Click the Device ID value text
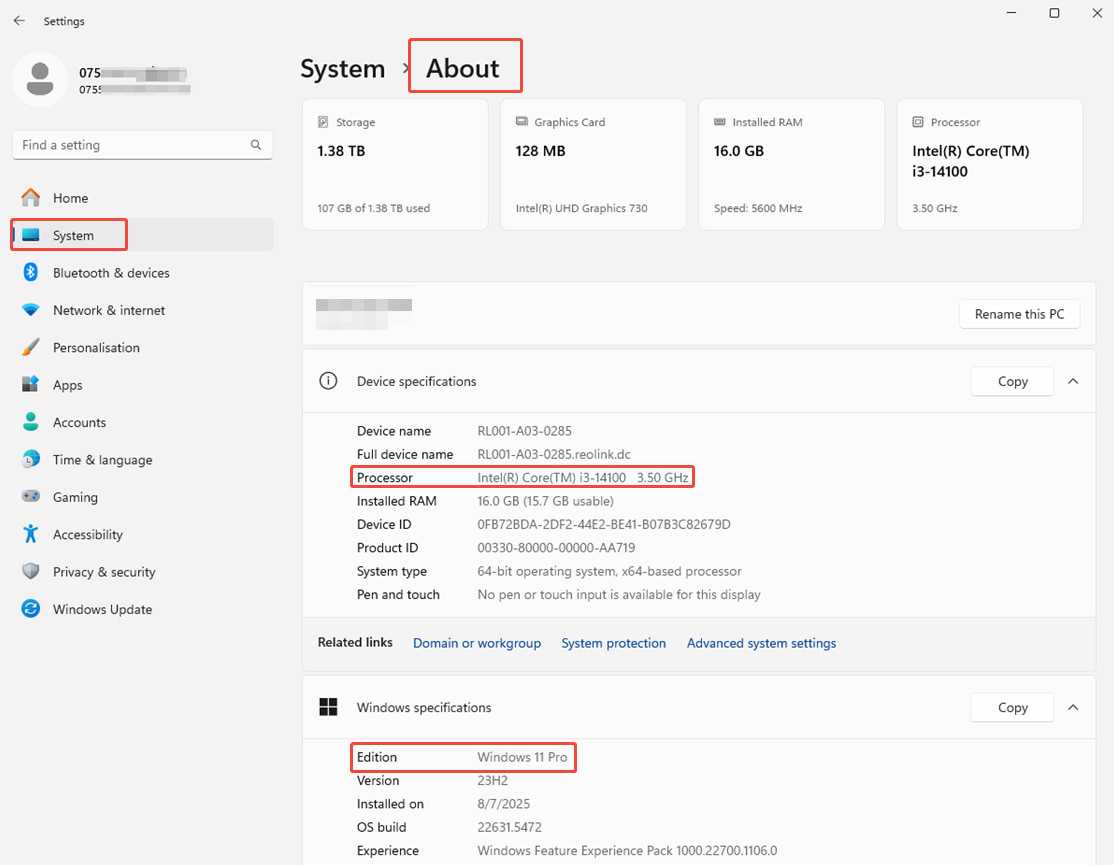The height and width of the screenshot is (865, 1114). 604,524
